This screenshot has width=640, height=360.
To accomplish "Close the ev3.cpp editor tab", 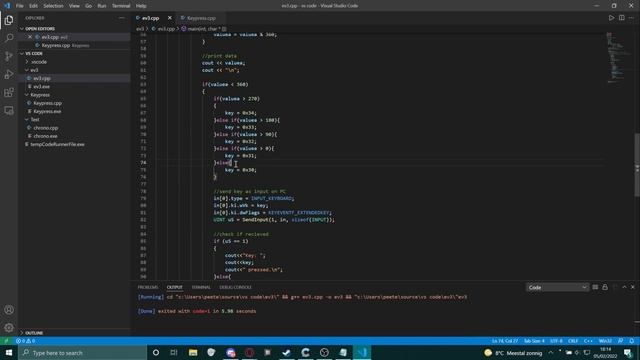I will tap(169, 18).
